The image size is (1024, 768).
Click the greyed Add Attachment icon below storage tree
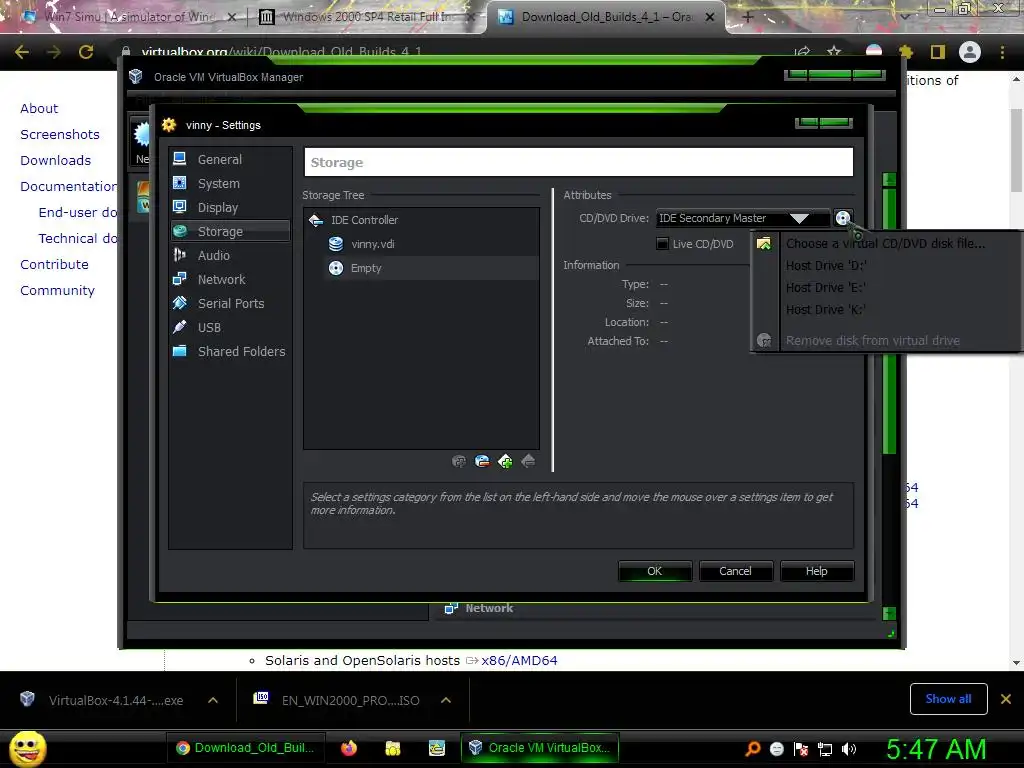tap(459, 462)
